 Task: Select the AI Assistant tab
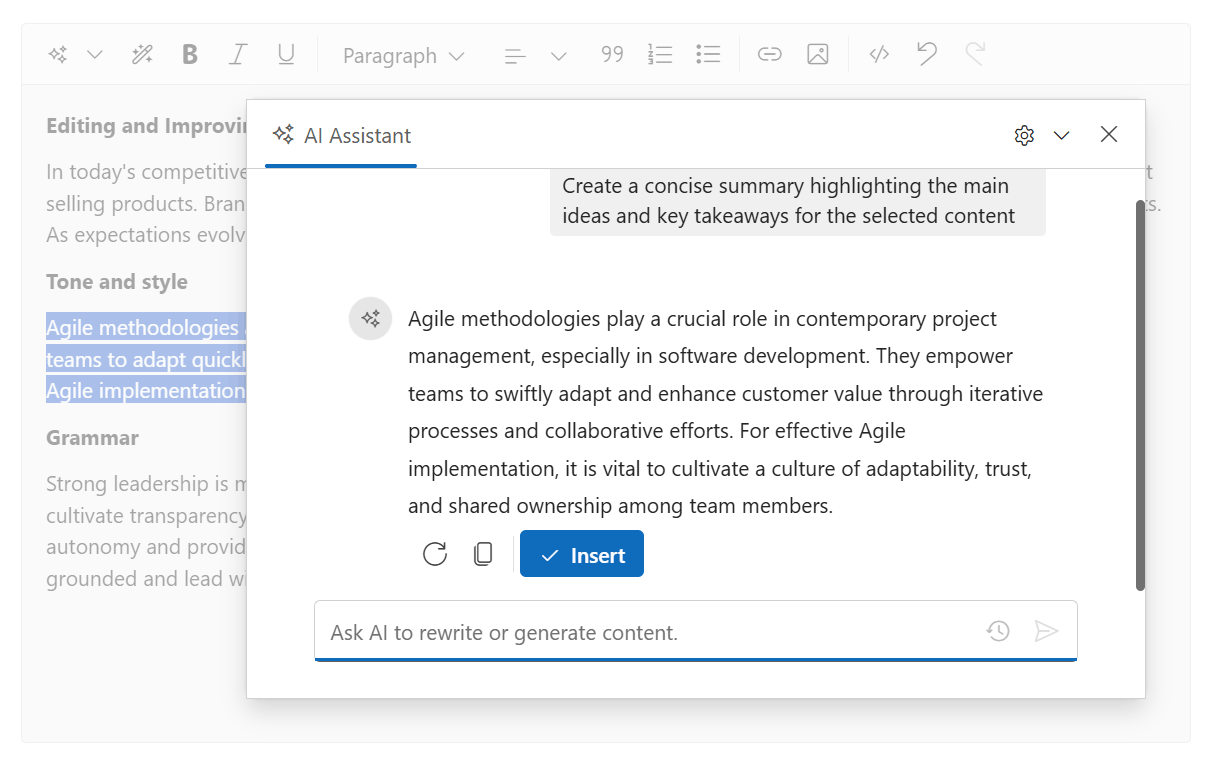click(x=341, y=135)
